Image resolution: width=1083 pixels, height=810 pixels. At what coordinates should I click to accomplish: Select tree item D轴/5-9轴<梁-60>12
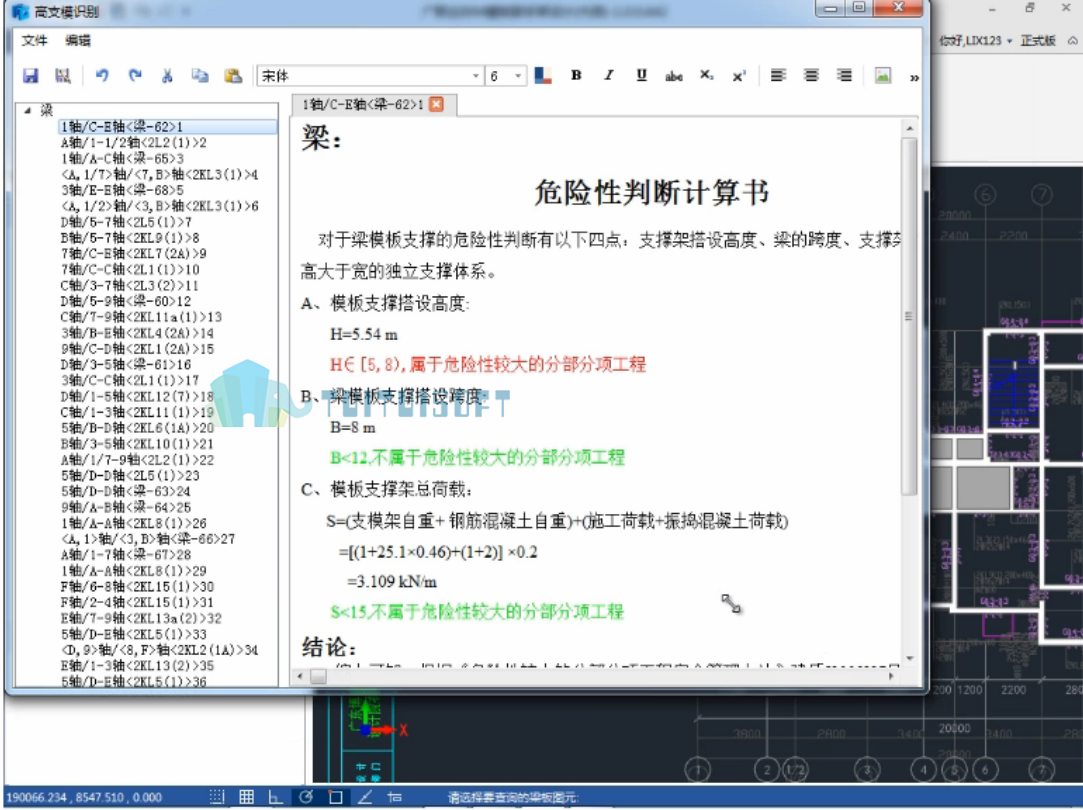[x=126, y=301]
